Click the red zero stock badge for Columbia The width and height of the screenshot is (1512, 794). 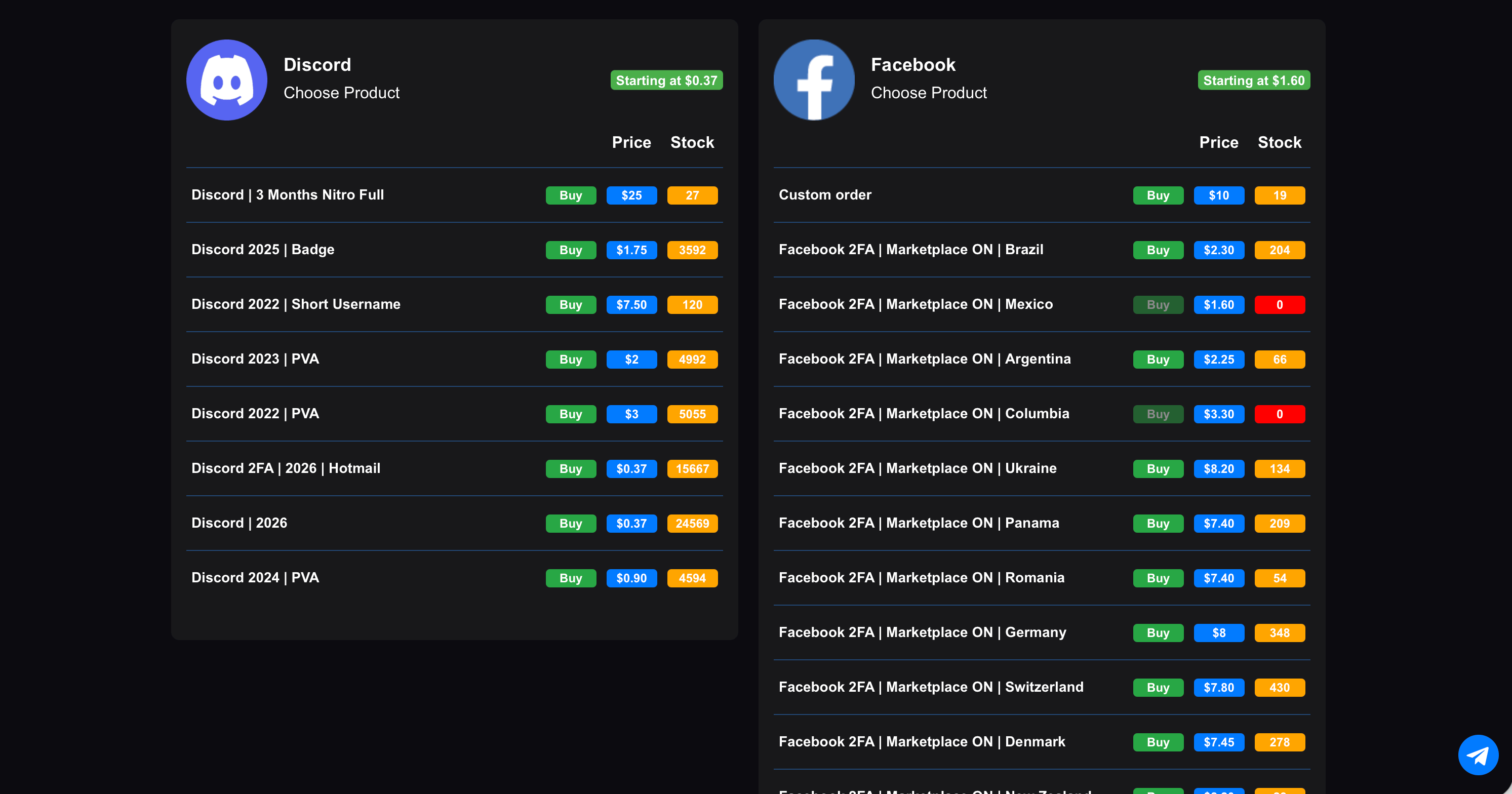pyautogui.click(x=1280, y=414)
